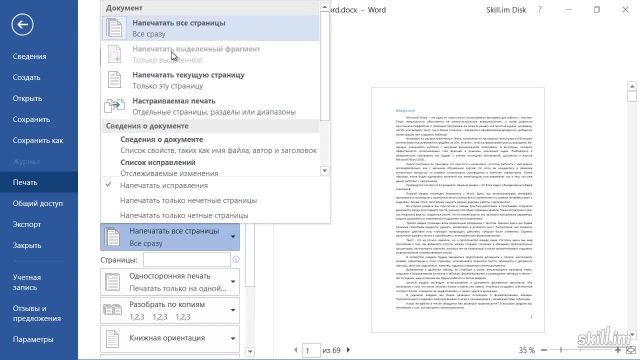Click Закрыть in the sidebar

pos(27,245)
